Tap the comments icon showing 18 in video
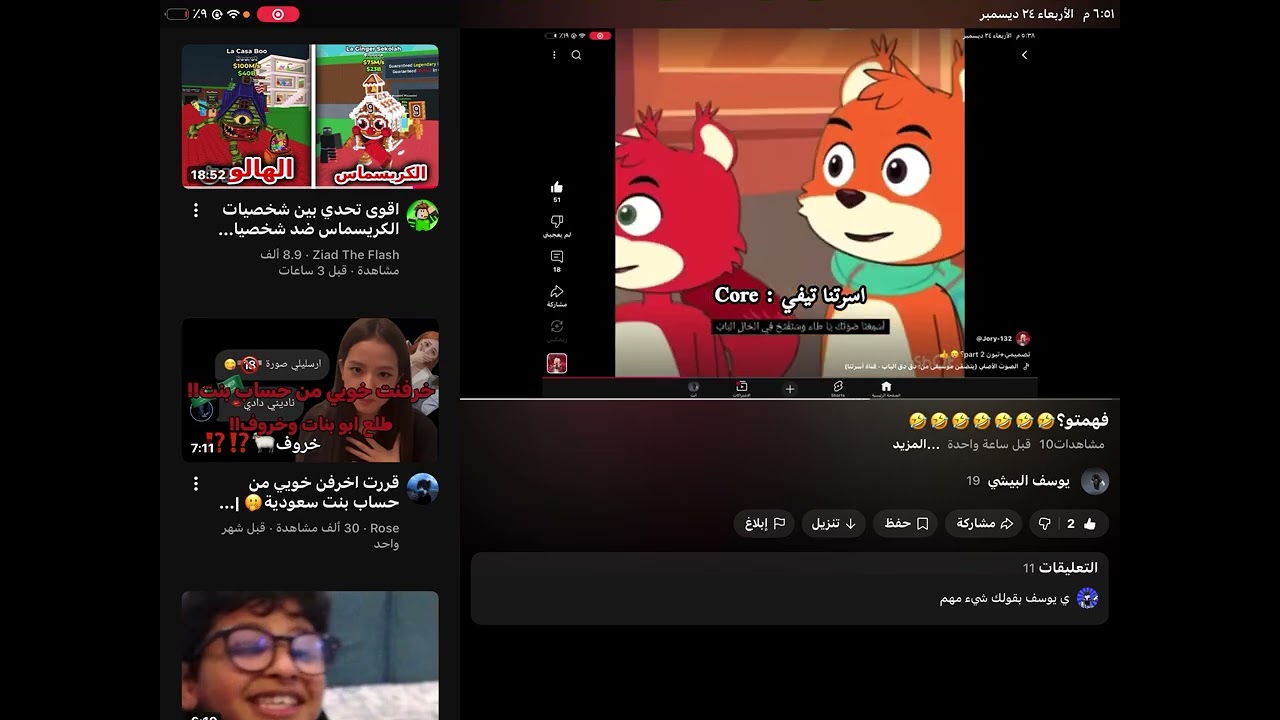 (x=557, y=257)
